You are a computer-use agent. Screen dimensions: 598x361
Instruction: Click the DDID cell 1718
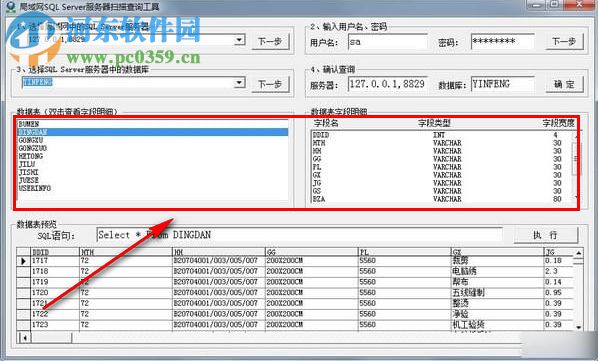tap(55, 271)
